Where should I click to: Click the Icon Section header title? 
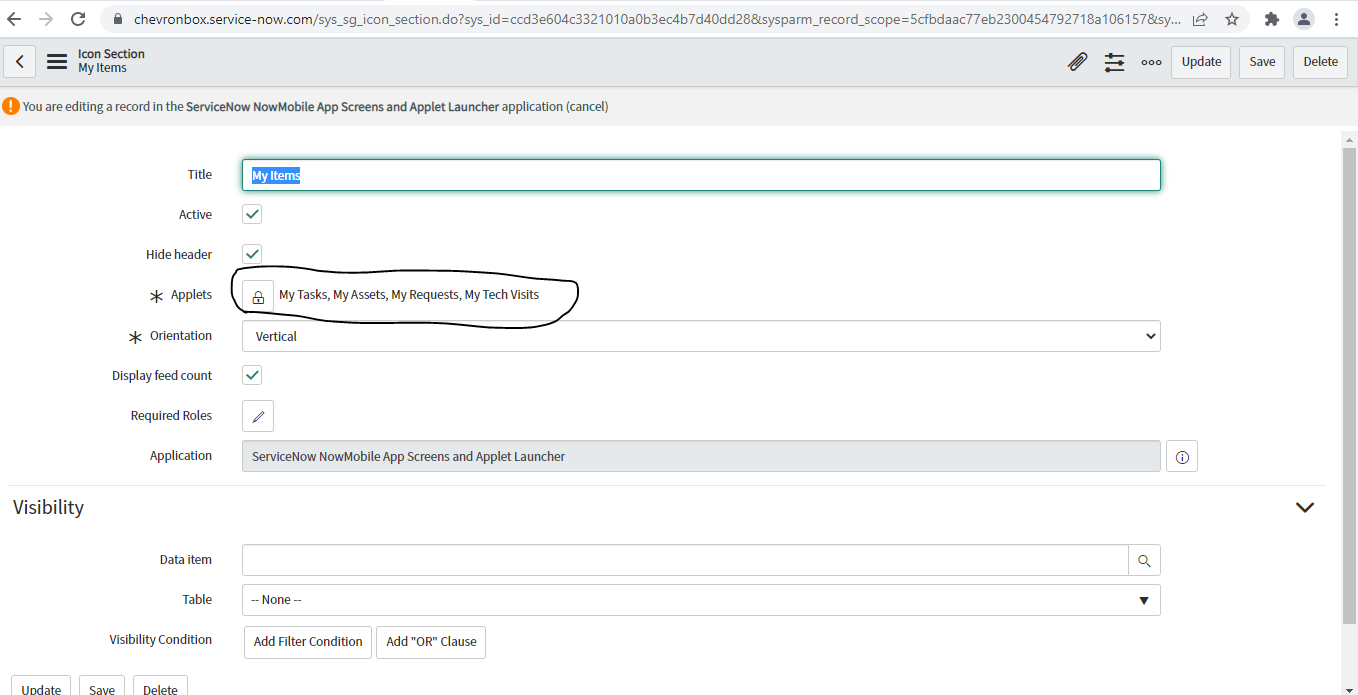(111, 54)
